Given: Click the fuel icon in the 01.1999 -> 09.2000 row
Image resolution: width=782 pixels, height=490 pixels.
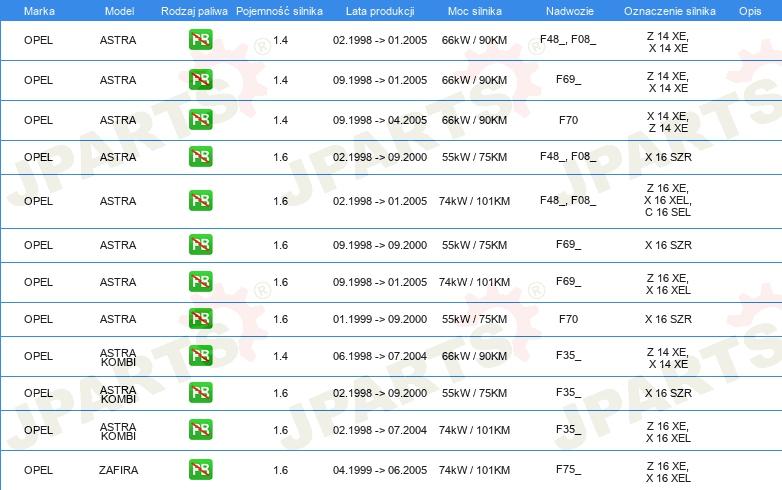Looking at the screenshot, I should click(200, 319).
